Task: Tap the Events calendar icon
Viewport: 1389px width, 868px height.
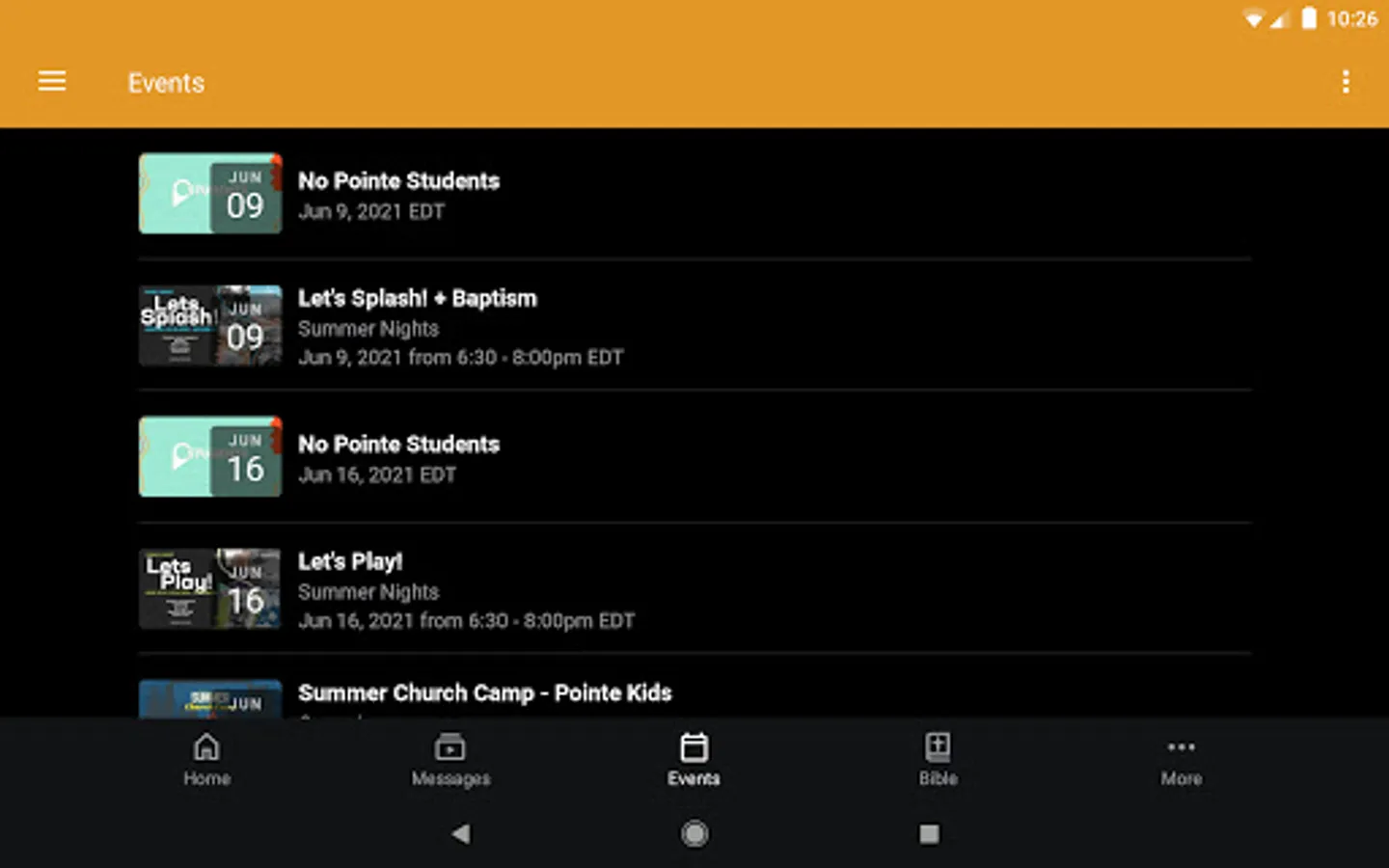Action: 694,747
